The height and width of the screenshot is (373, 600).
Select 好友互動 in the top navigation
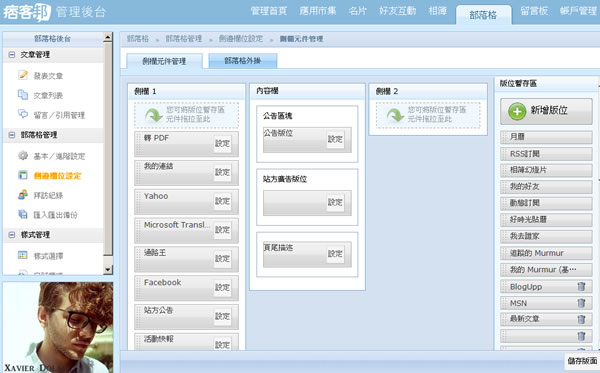(x=397, y=11)
